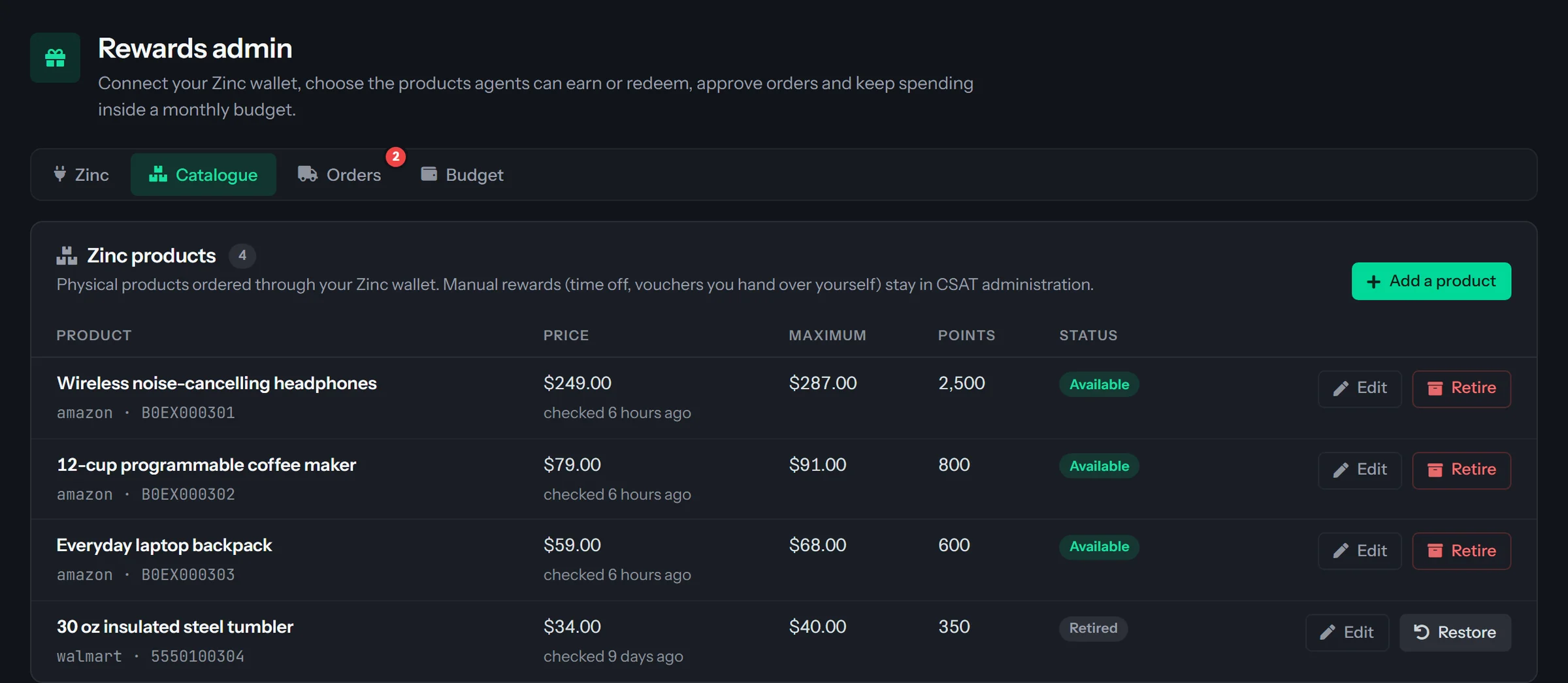
Task: Click the STATUS column header
Action: [1088, 336]
